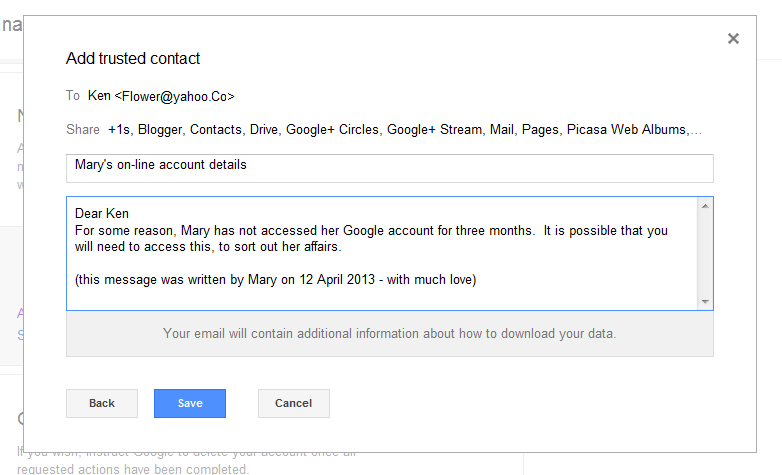Click the +1s entry in Share list

pos(119,129)
